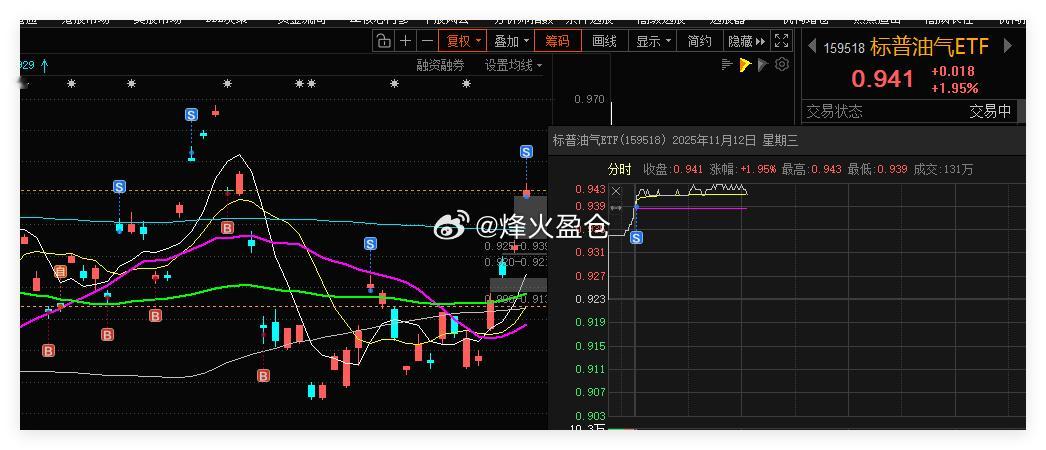
Task: Open the 叠加 overlay dropdown
Action: point(511,41)
